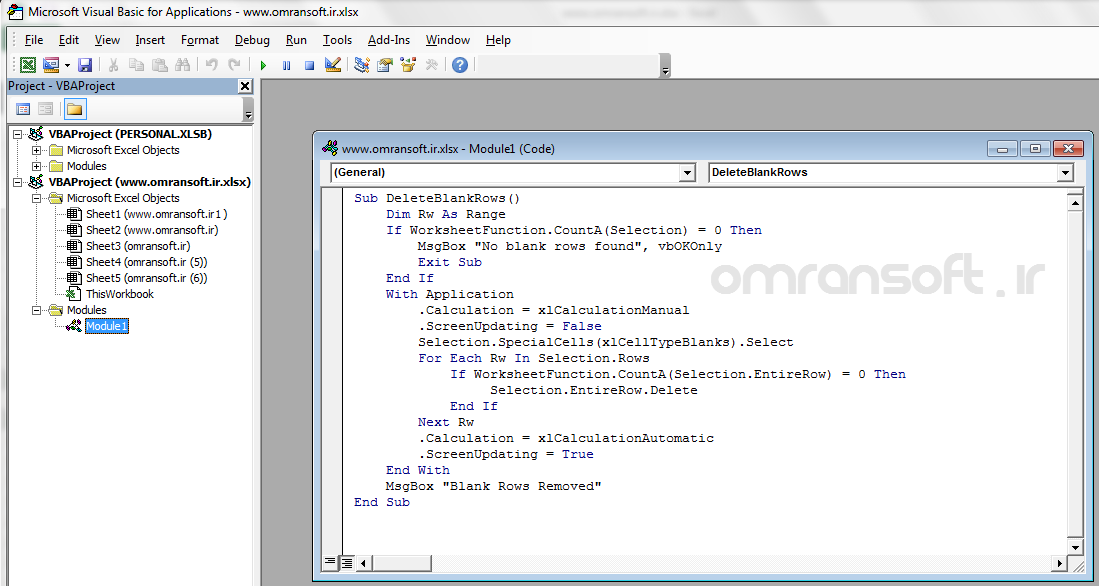Click the Undo arrow icon
1099x586 pixels.
(x=211, y=65)
